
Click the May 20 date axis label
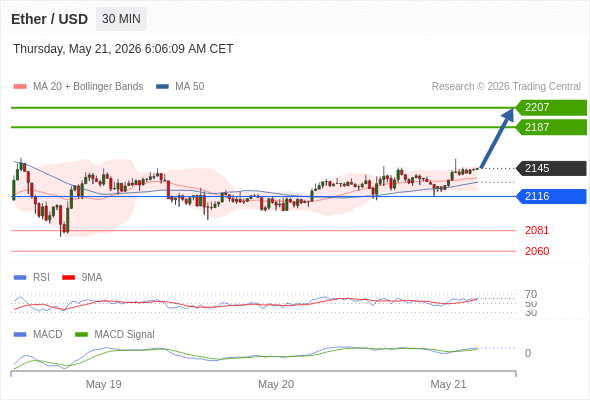point(276,384)
